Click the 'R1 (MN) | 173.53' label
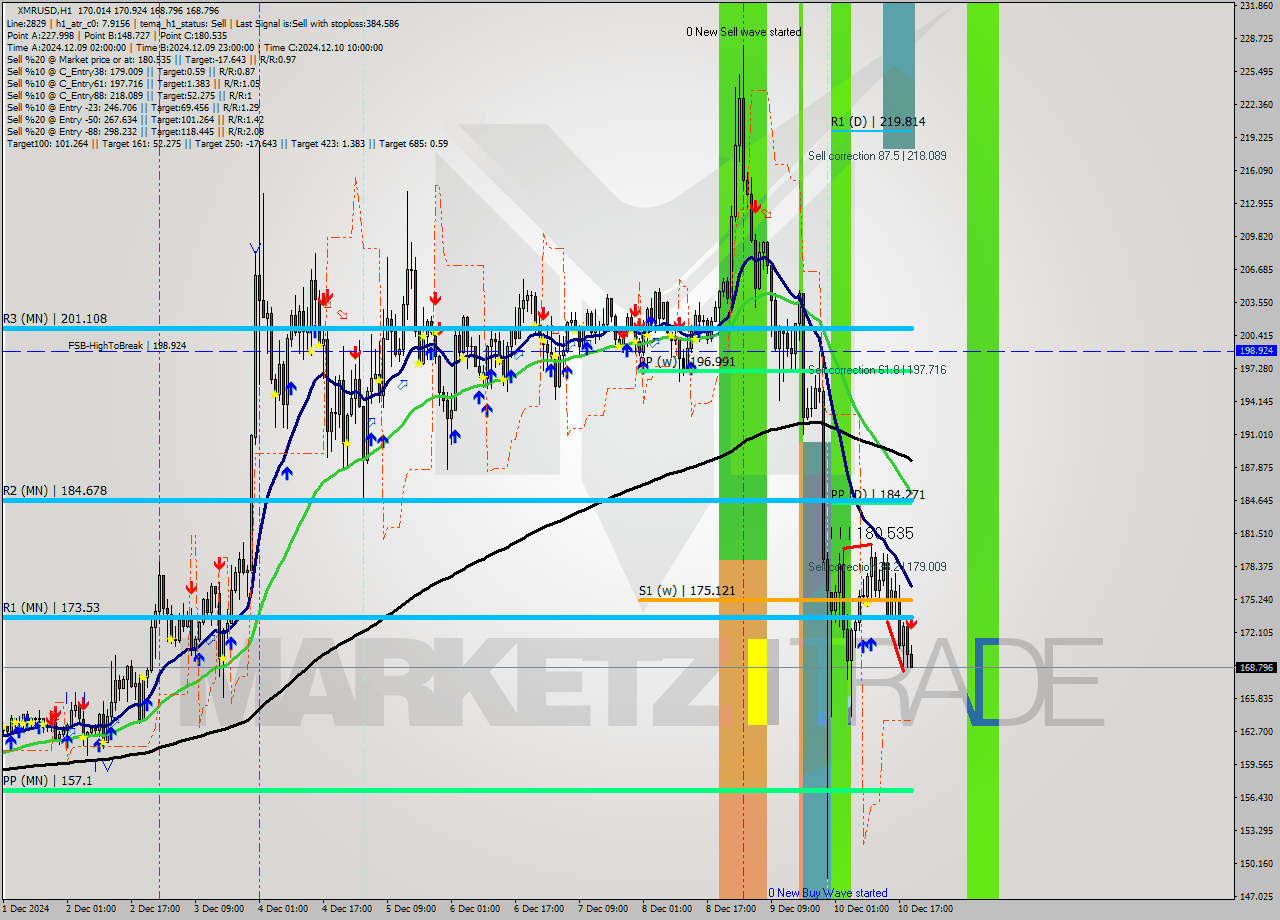 (x=51, y=608)
